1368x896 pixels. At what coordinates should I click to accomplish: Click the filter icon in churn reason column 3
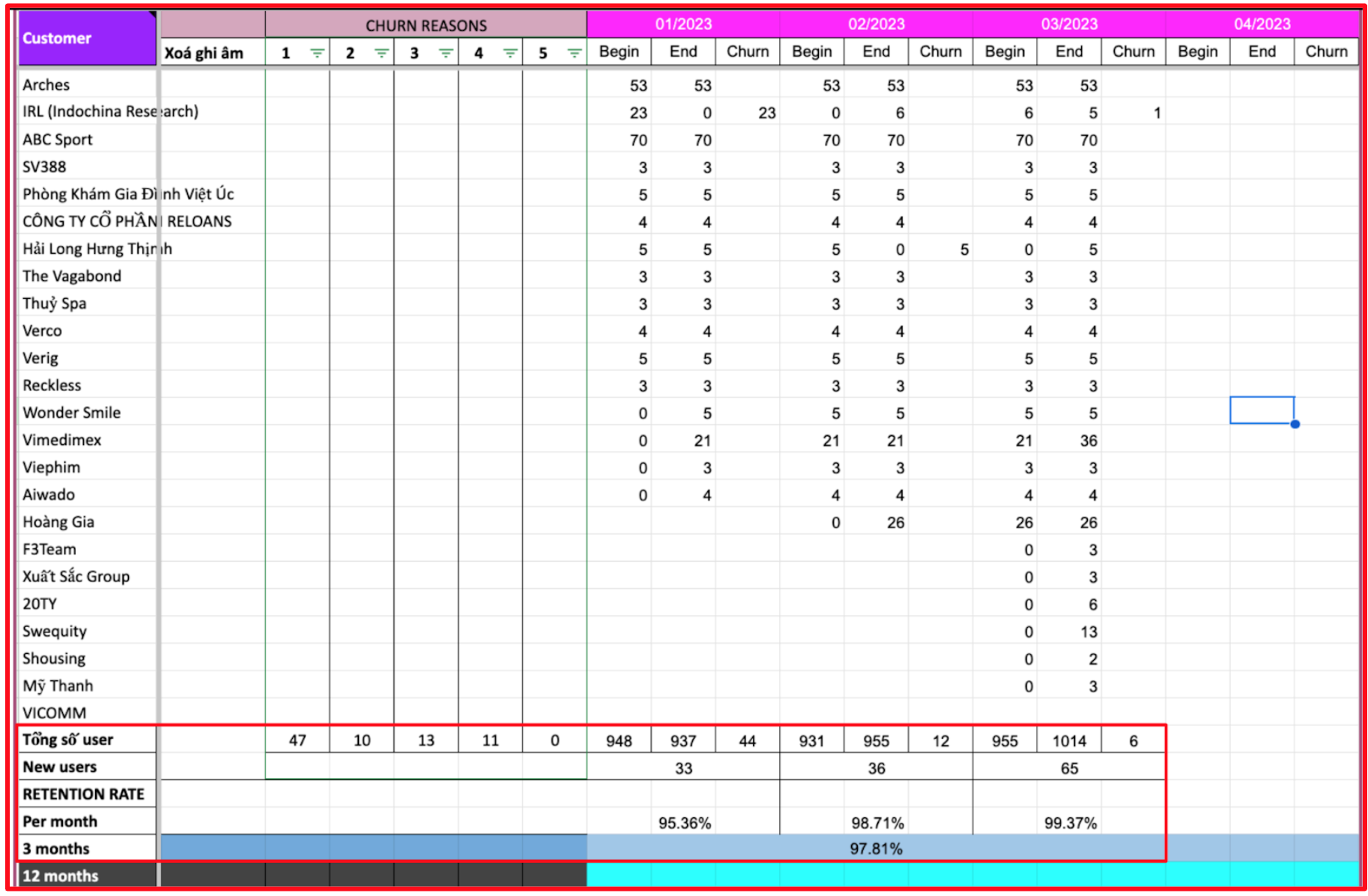point(446,53)
